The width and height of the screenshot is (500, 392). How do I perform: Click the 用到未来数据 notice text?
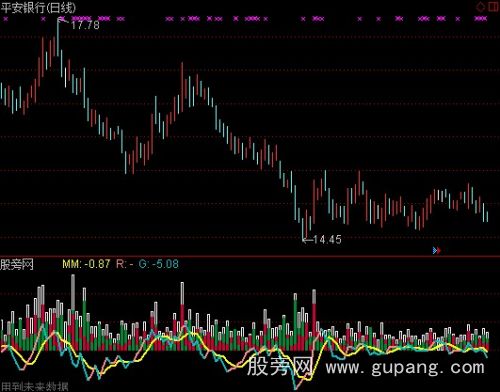click(x=34, y=387)
